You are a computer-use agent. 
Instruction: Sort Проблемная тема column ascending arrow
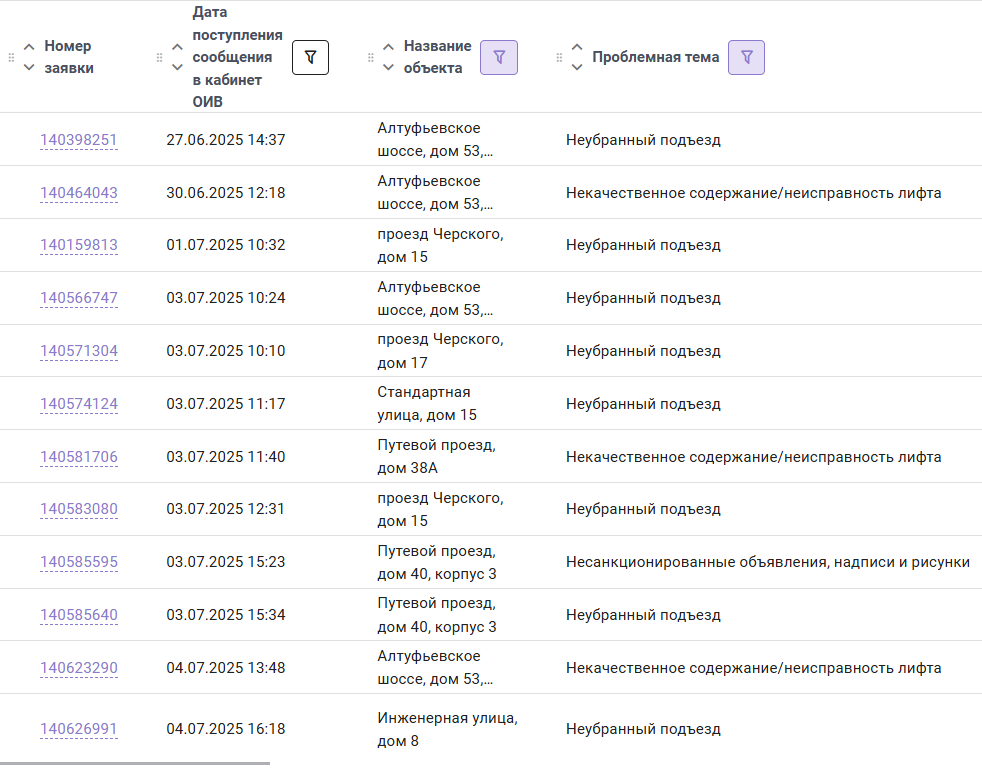pyautogui.click(x=577, y=47)
